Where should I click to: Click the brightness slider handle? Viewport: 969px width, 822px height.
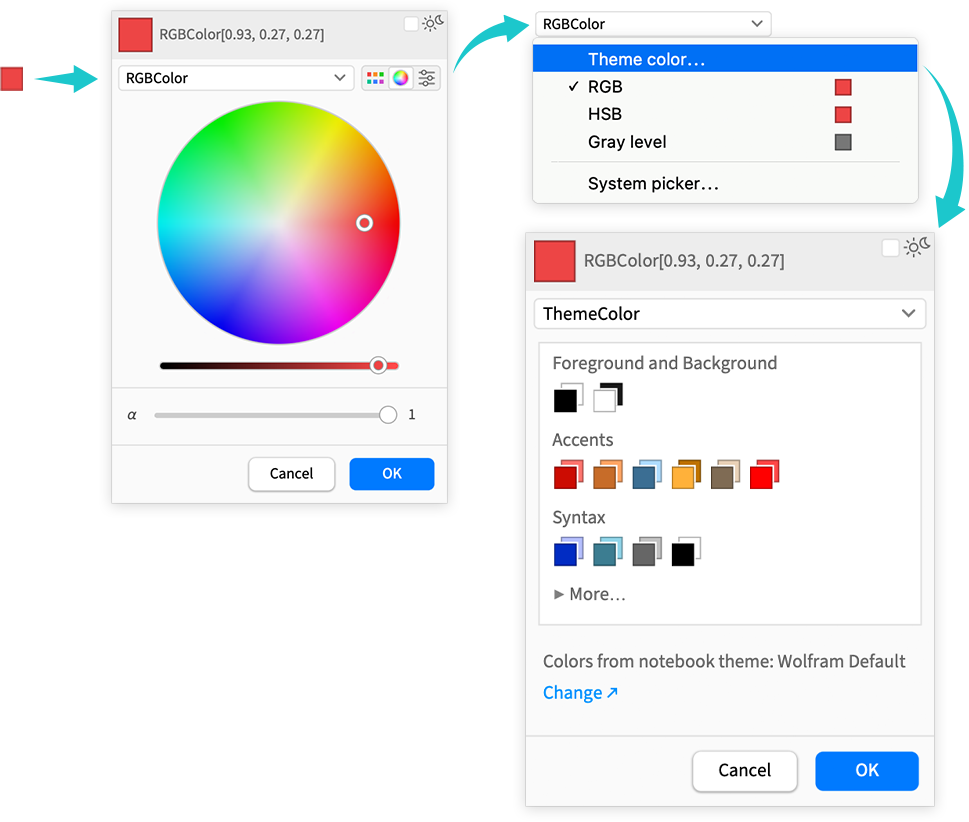click(x=378, y=365)
